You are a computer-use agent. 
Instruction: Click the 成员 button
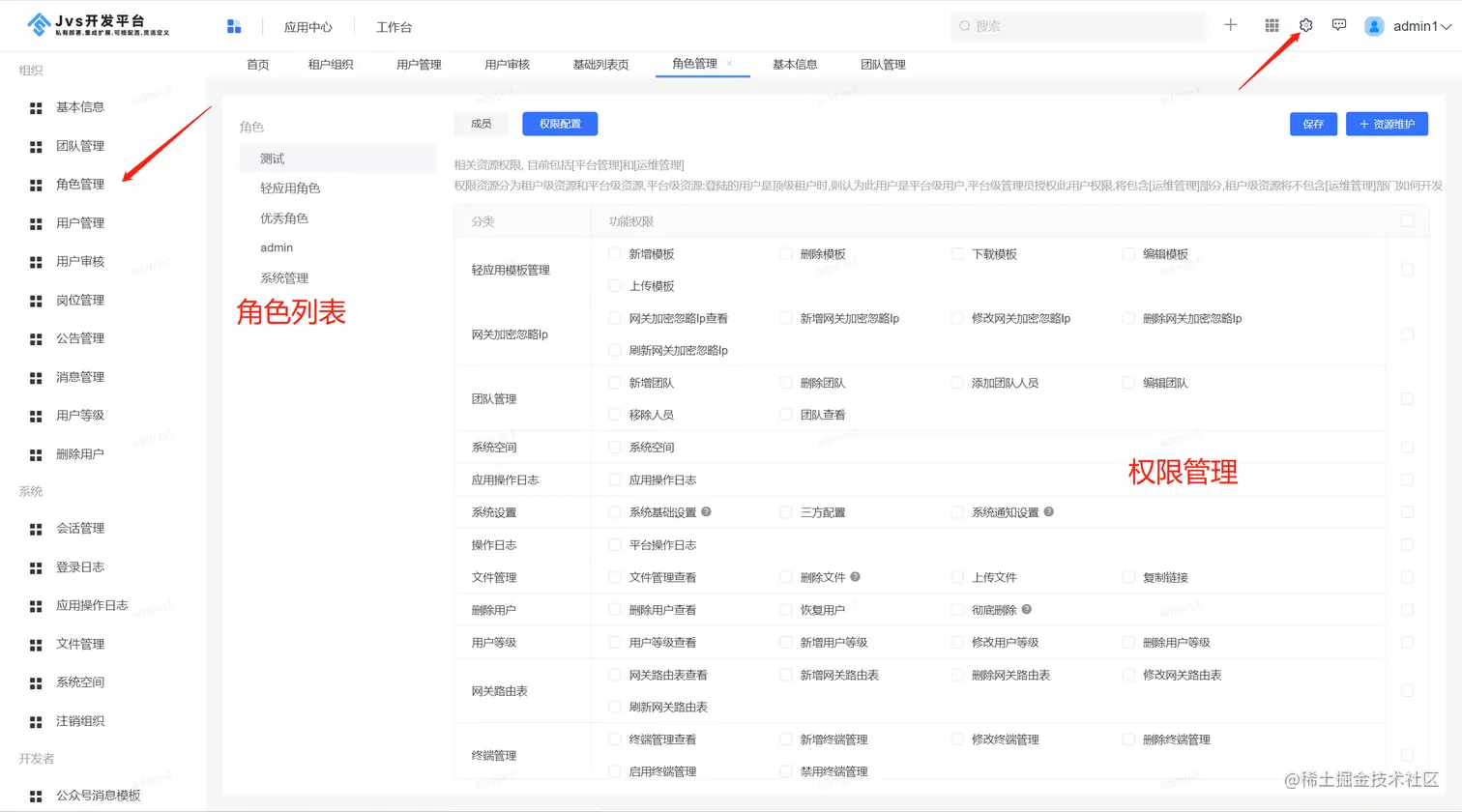(482, 124)
